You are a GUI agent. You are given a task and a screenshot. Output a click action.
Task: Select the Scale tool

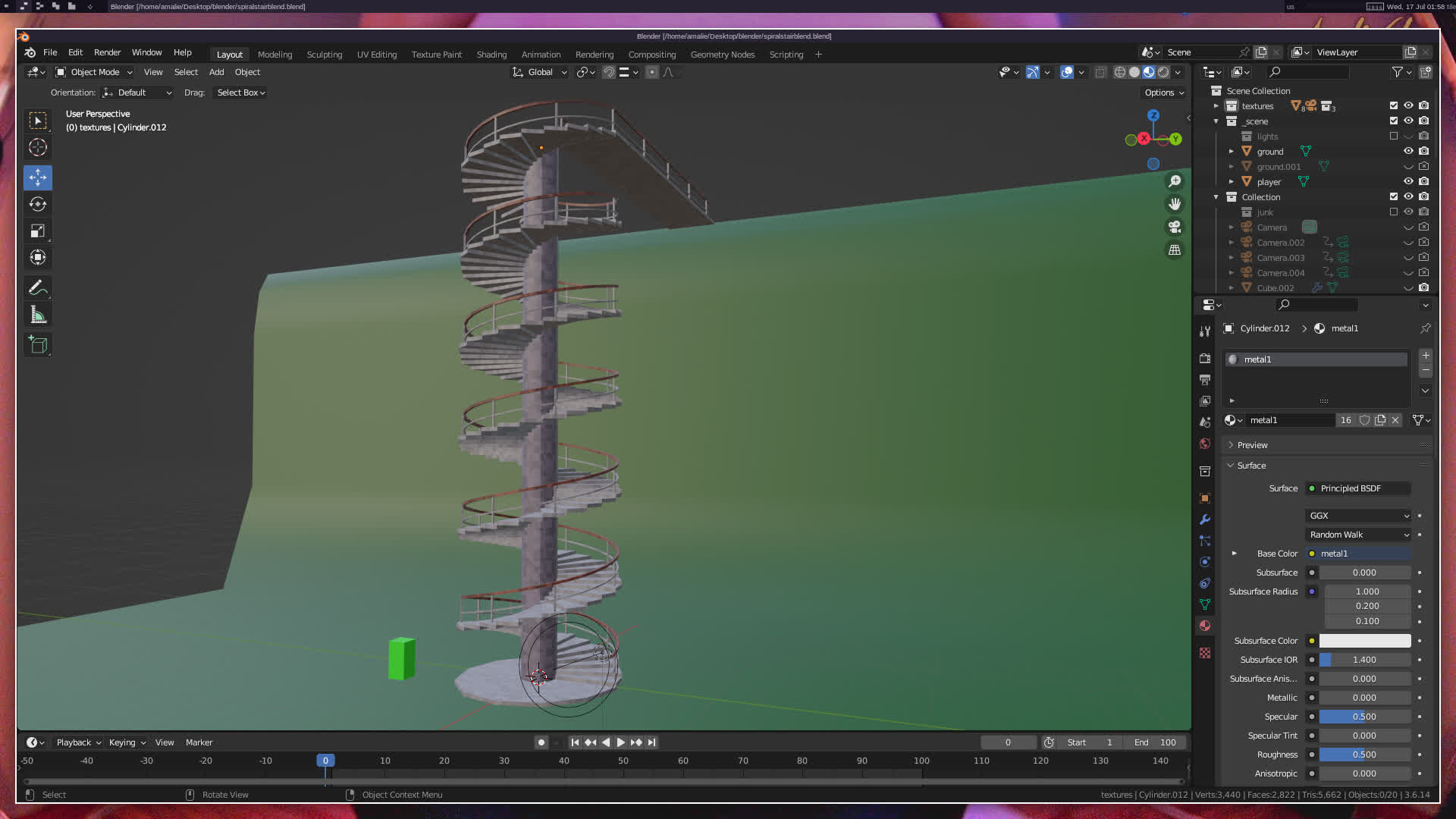(x=38, y=231)
